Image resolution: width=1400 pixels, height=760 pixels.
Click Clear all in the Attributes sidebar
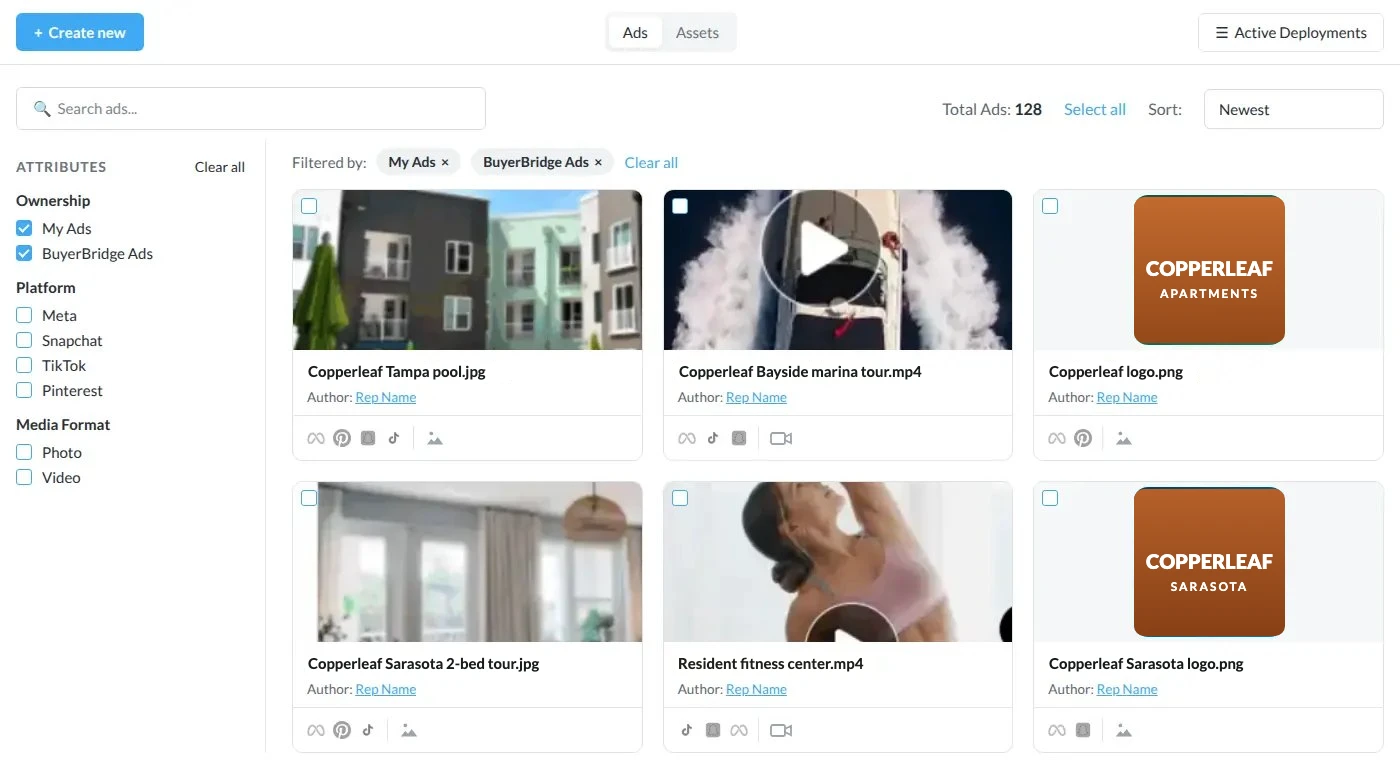(220, 167)
